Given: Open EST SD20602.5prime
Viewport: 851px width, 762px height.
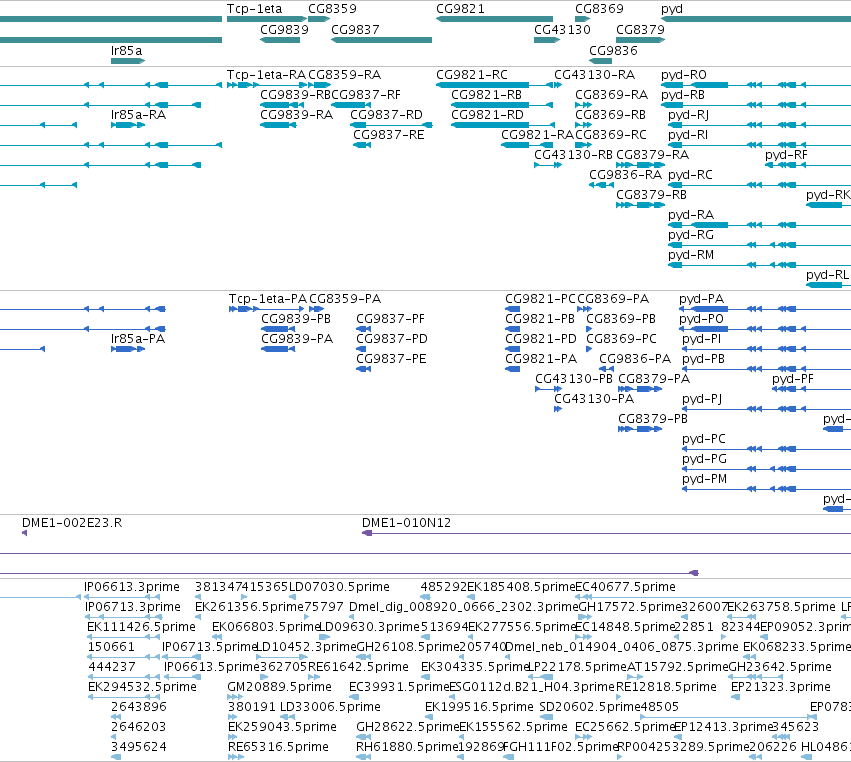Looking at the screenshot, I should tap(590, 707).
